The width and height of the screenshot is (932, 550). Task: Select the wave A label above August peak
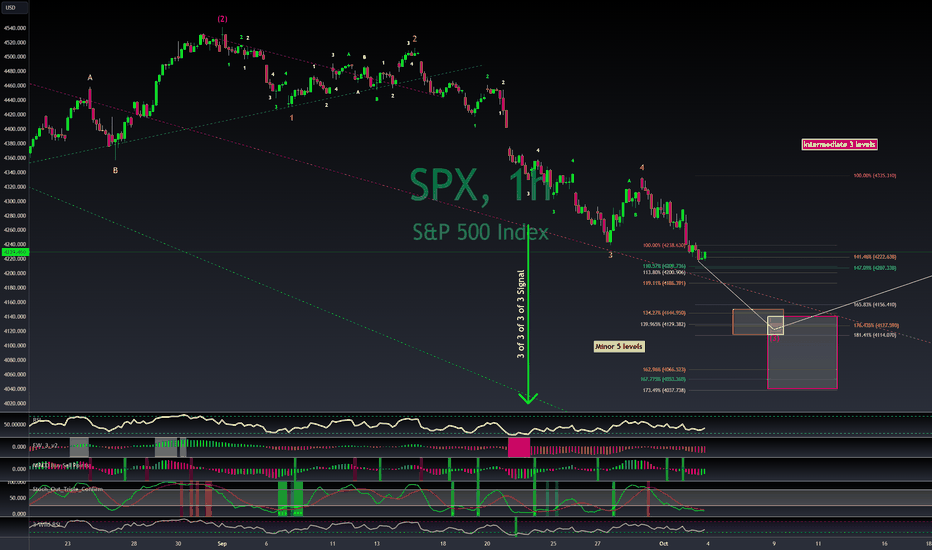click(x=90, y=78)
